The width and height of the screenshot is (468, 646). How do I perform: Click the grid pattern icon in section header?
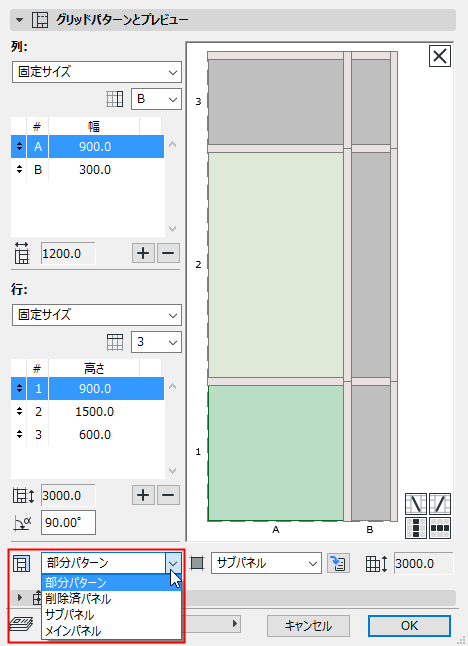40,20
